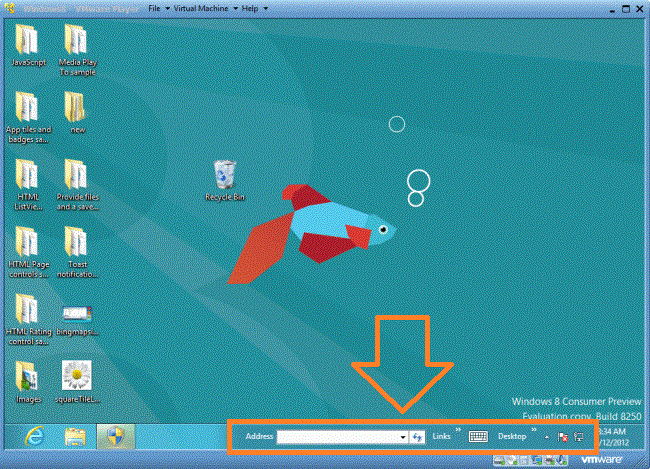Expand the Links toolbar chevron
650x469 pixels.
[458, 430]
